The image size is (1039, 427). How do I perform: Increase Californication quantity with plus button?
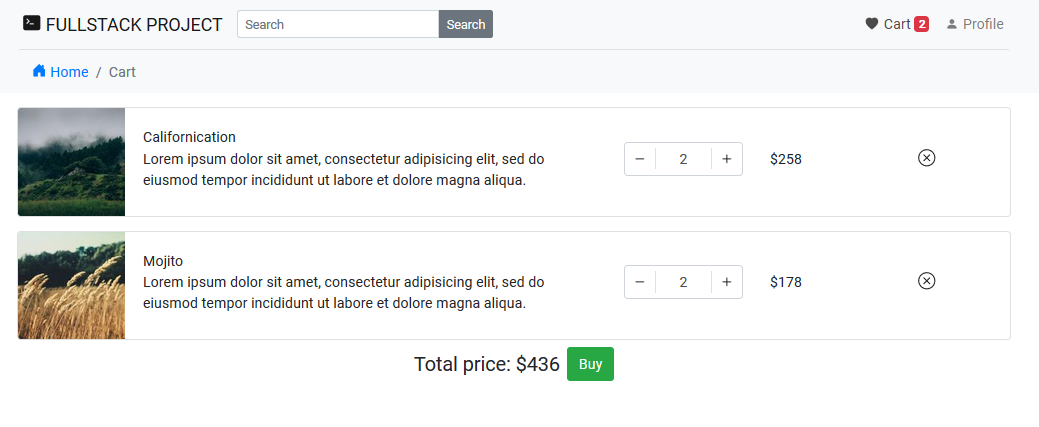coord(727,159)
